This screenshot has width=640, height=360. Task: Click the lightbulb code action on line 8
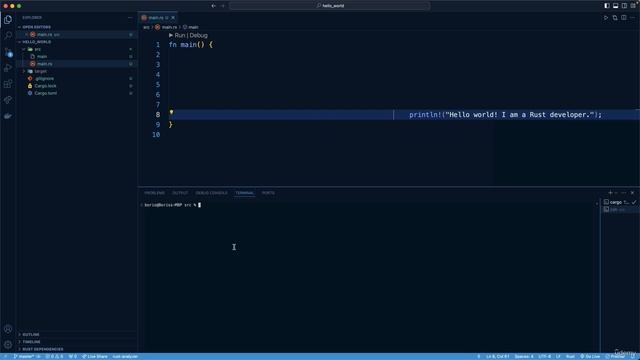point(171,112)
